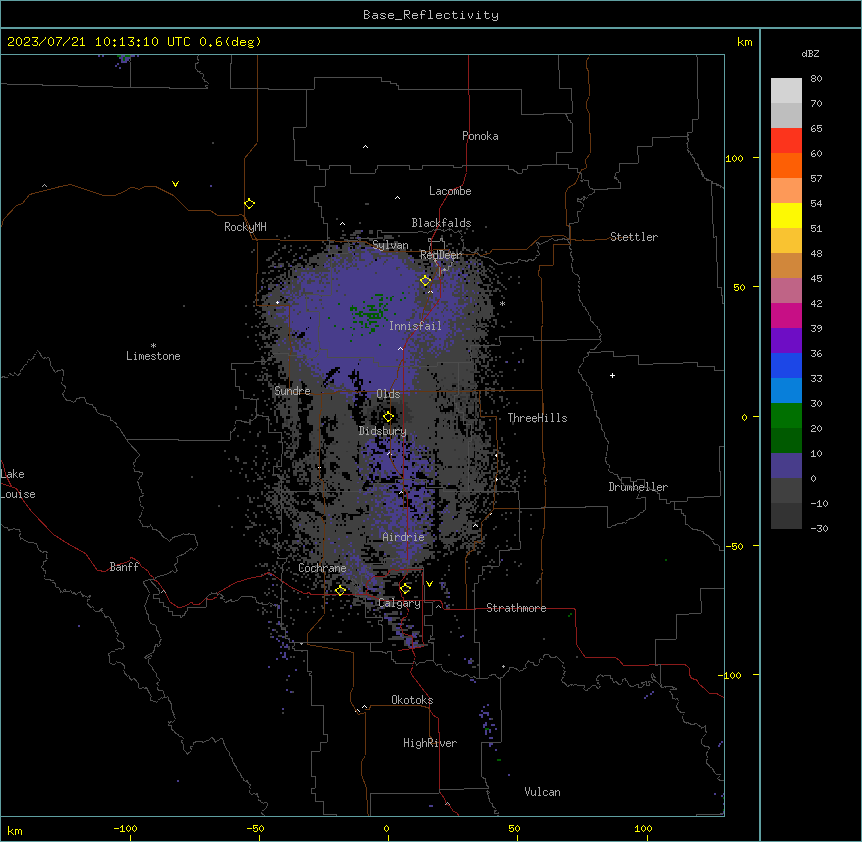Click the Drumheller city label
This screenshot has width=862, height=842.
638,487
